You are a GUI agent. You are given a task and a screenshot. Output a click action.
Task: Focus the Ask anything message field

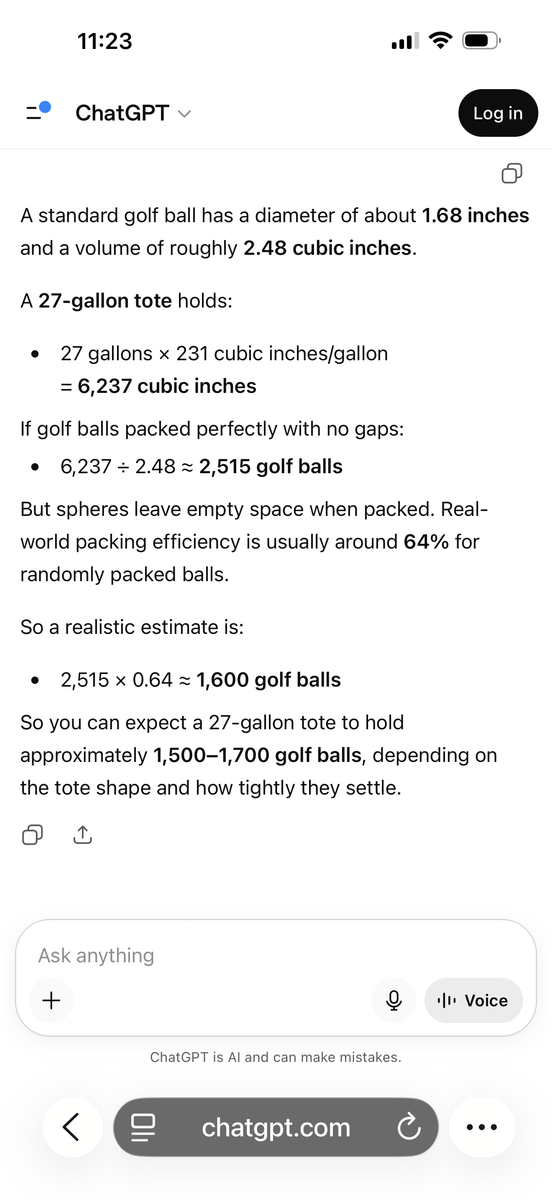point(276,956)
